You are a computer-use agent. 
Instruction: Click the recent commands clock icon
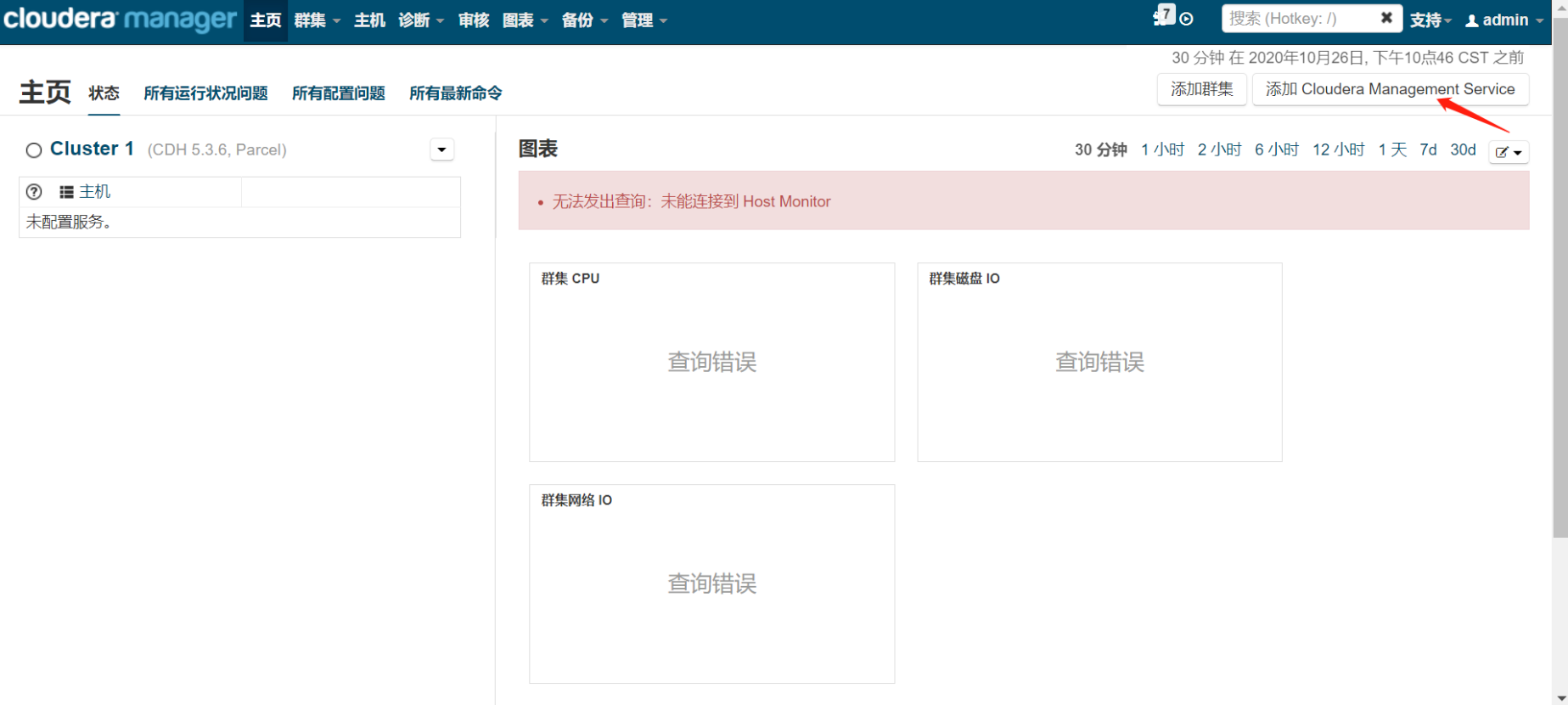tap(1187, 20)
